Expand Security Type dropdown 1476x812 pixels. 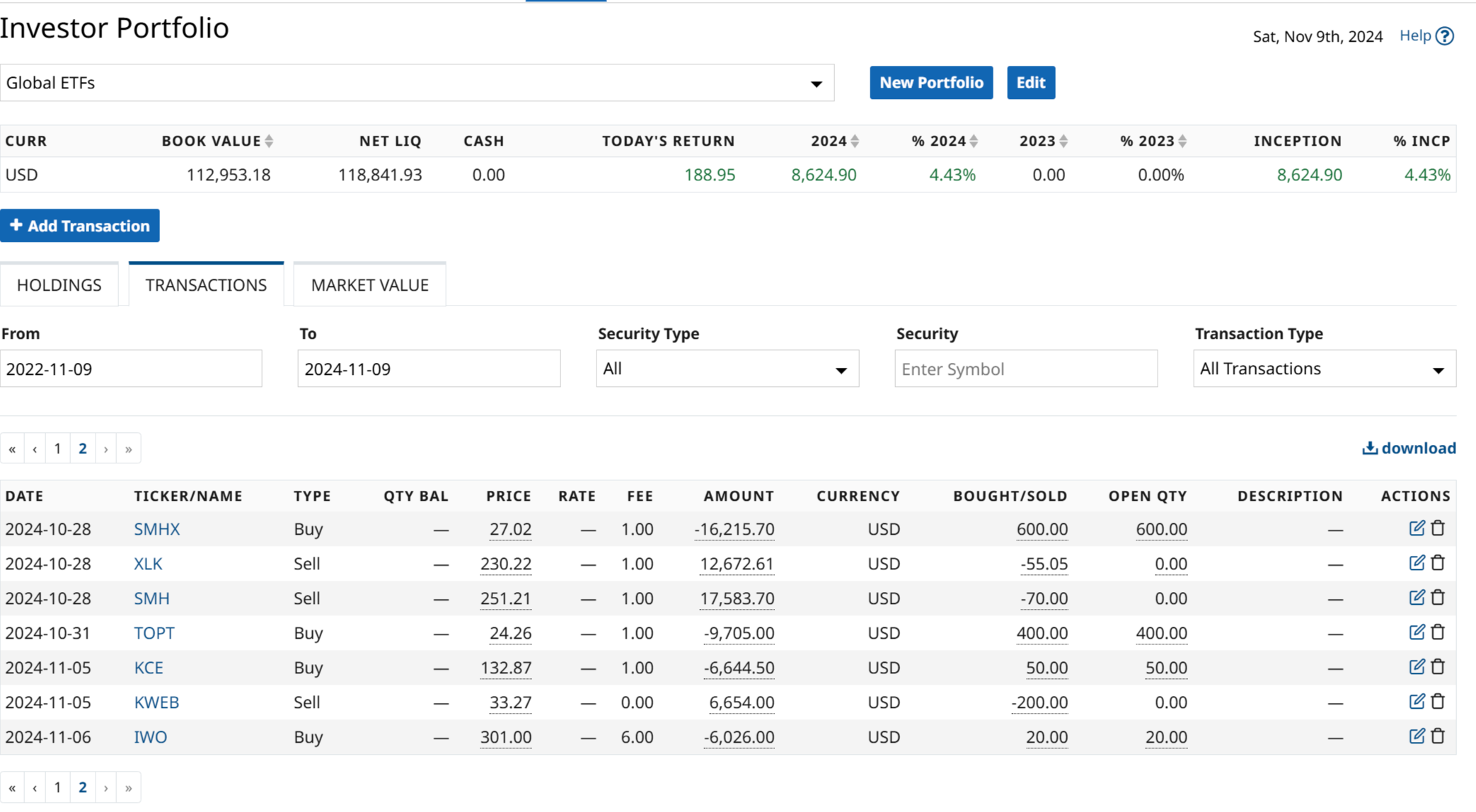pos(727,369)
